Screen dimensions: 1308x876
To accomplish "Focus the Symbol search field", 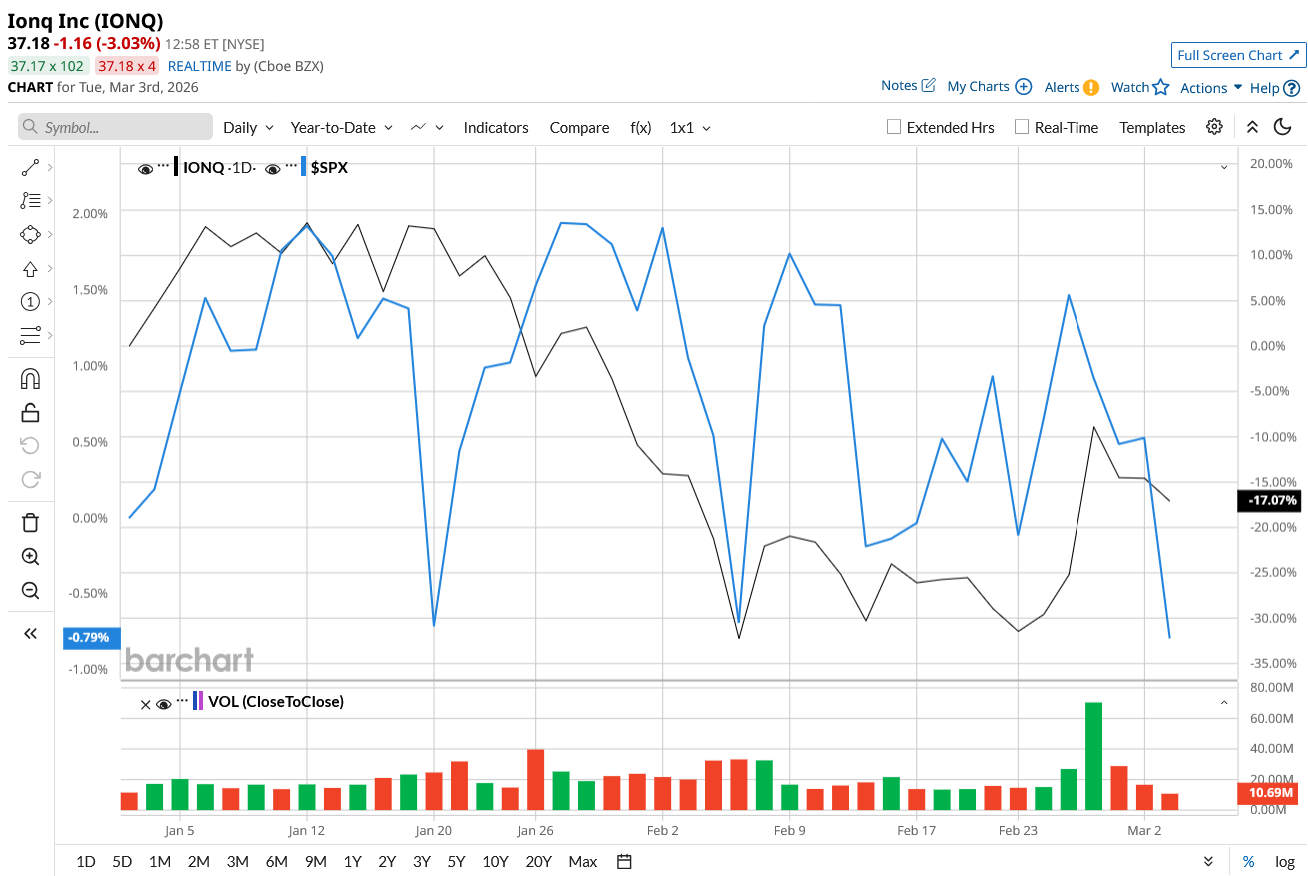I will (x=115, y=127).
